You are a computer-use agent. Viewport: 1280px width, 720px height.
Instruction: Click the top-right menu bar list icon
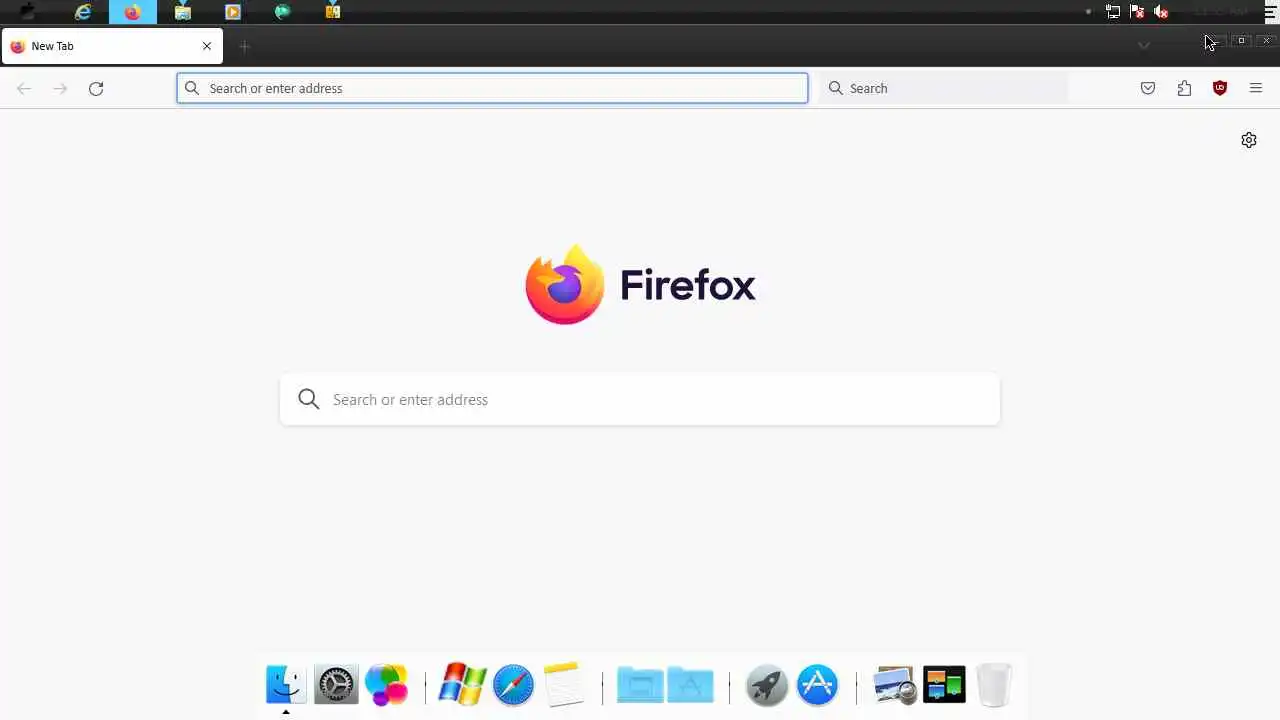pyautogui.click(x=1270, y=12)
